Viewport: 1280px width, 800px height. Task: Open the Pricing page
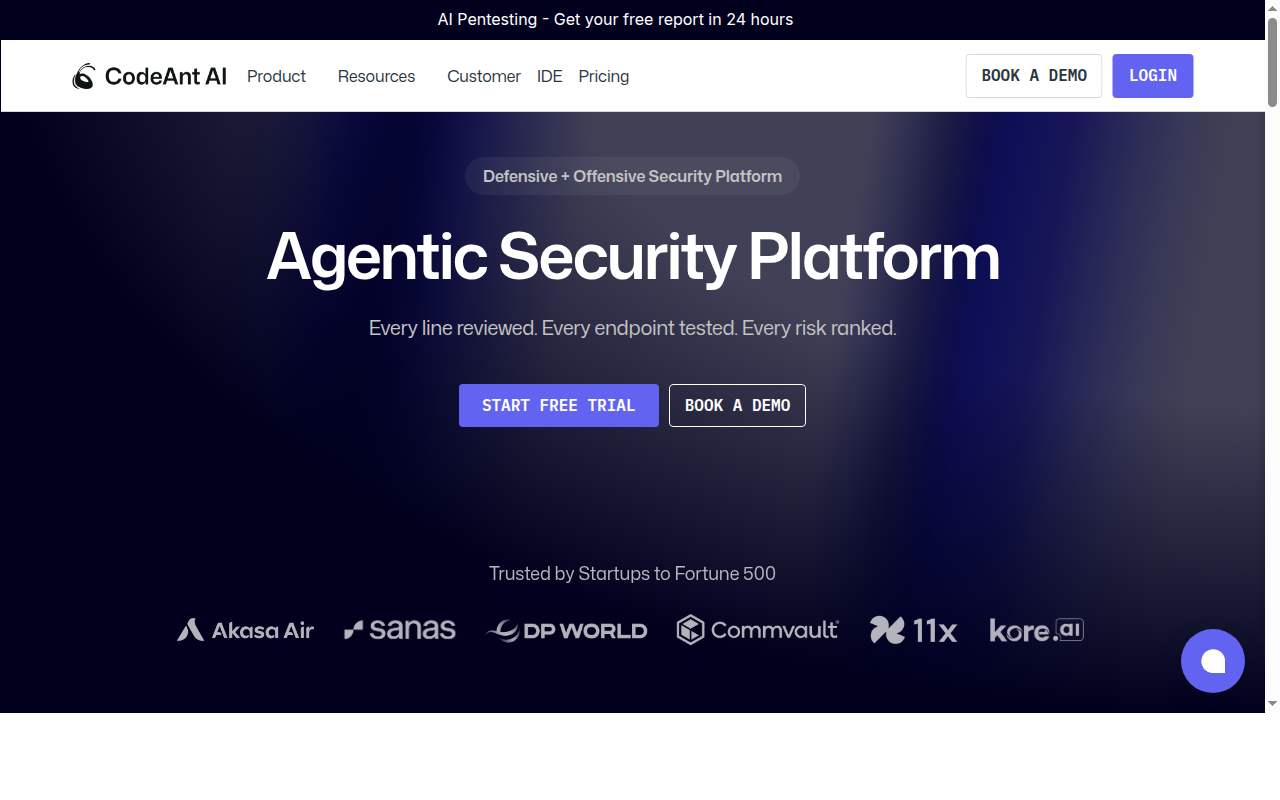(603, 76)
